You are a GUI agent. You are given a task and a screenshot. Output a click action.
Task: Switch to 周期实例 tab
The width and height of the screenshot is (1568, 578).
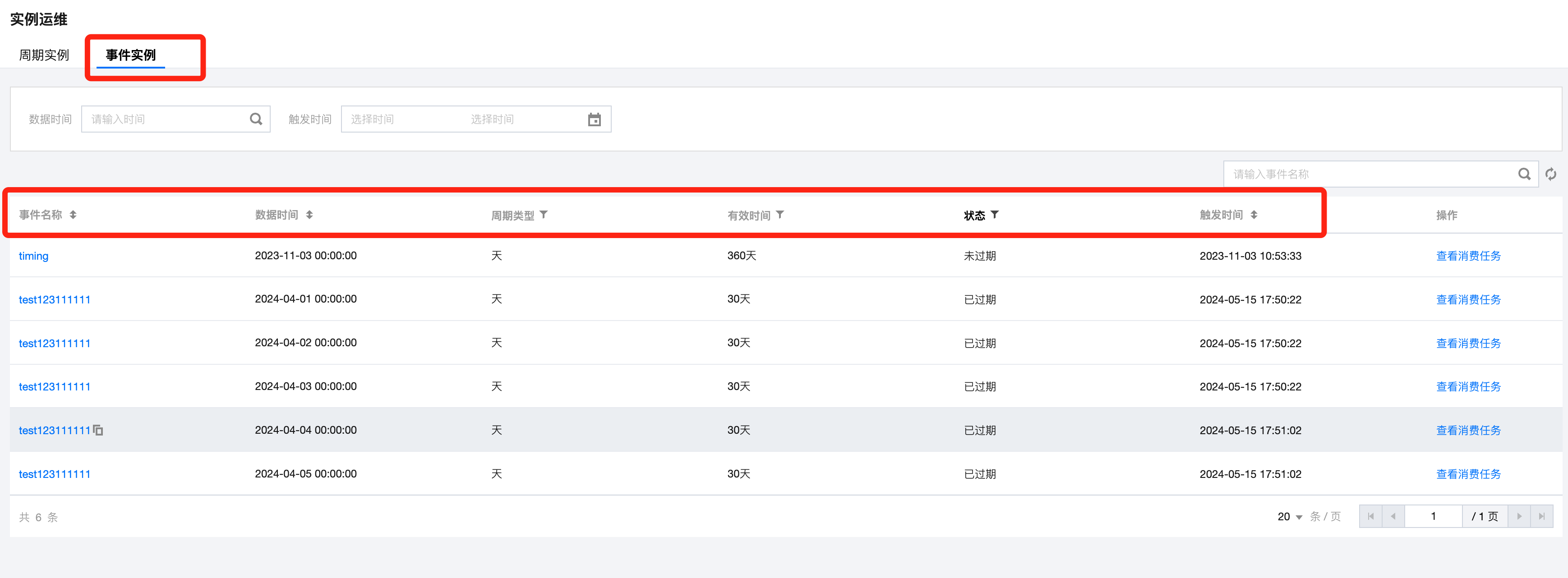click(44, 55)
